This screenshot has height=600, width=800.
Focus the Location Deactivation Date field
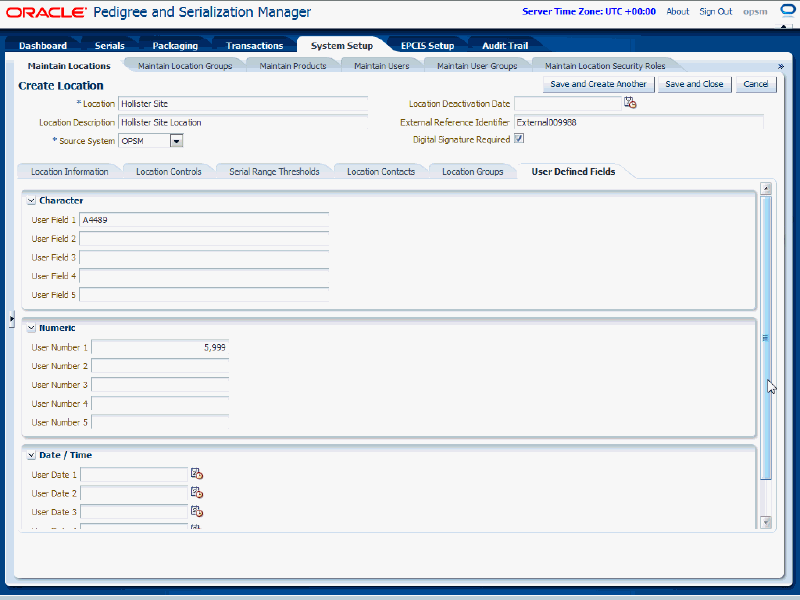(567, 104)
